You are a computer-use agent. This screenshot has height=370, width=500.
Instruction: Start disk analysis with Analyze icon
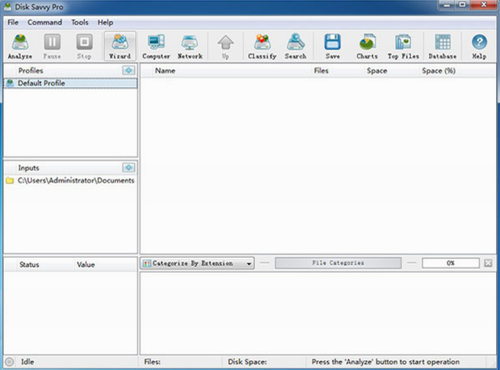[x=20, y=46]
